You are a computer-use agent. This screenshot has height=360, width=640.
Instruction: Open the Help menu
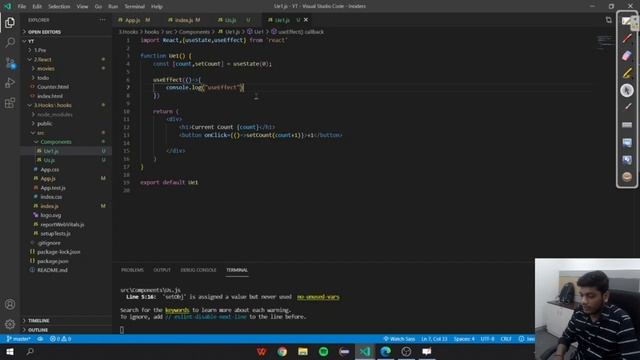point(157,6)
